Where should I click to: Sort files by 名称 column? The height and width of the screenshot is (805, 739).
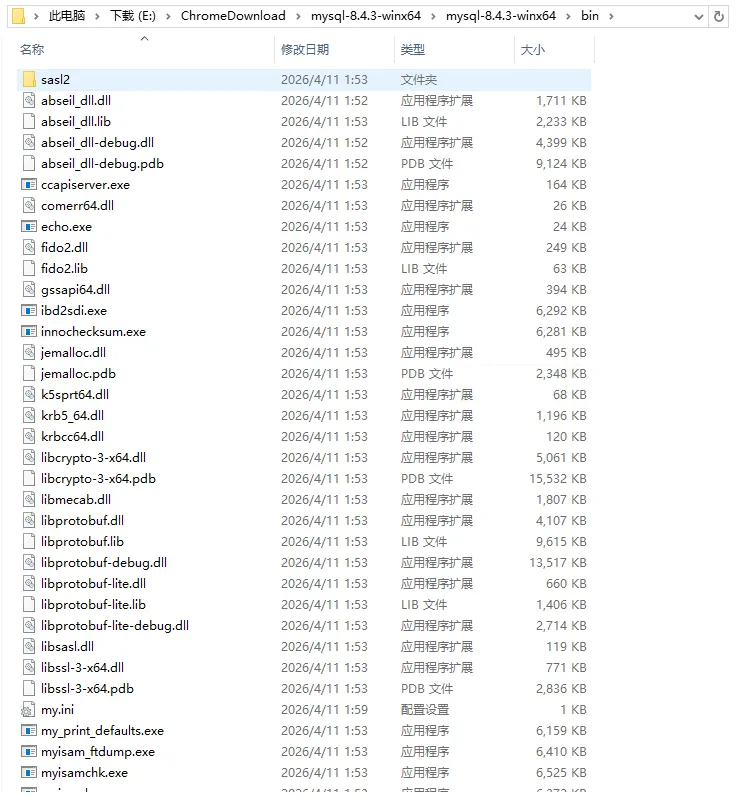coord(32,50)
